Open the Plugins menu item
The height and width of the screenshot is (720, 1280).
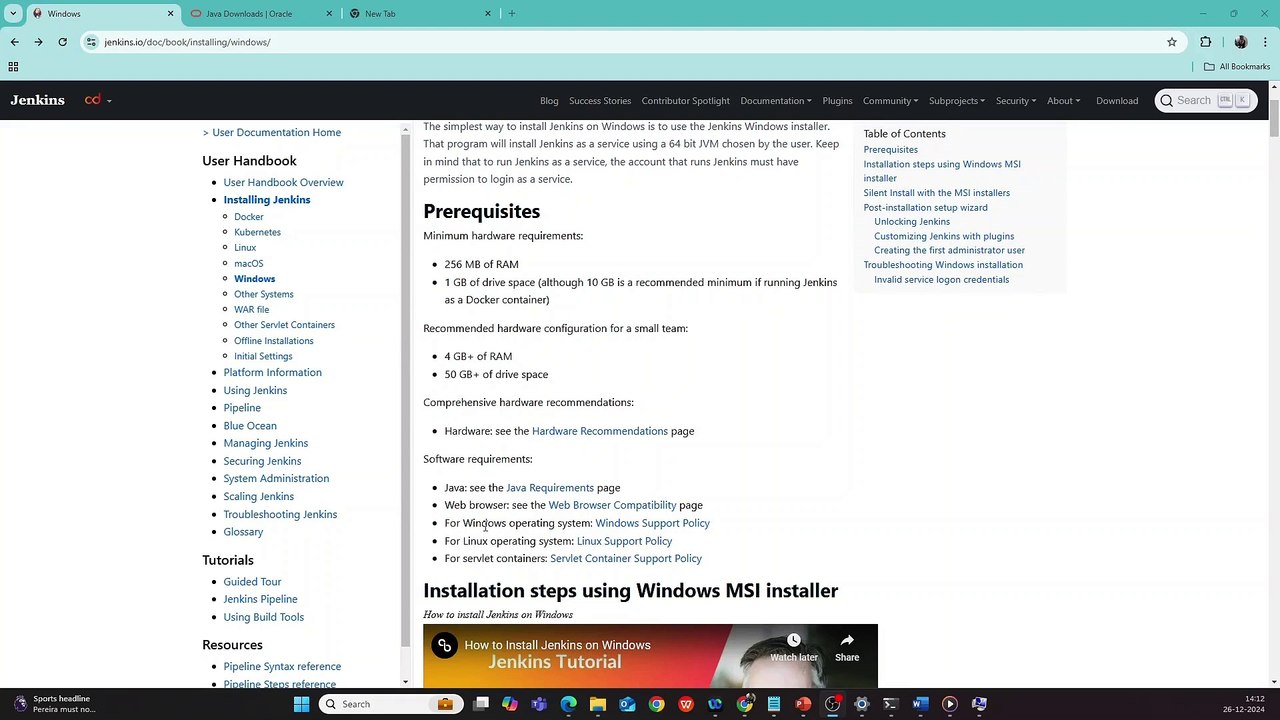tap(837, 101)
